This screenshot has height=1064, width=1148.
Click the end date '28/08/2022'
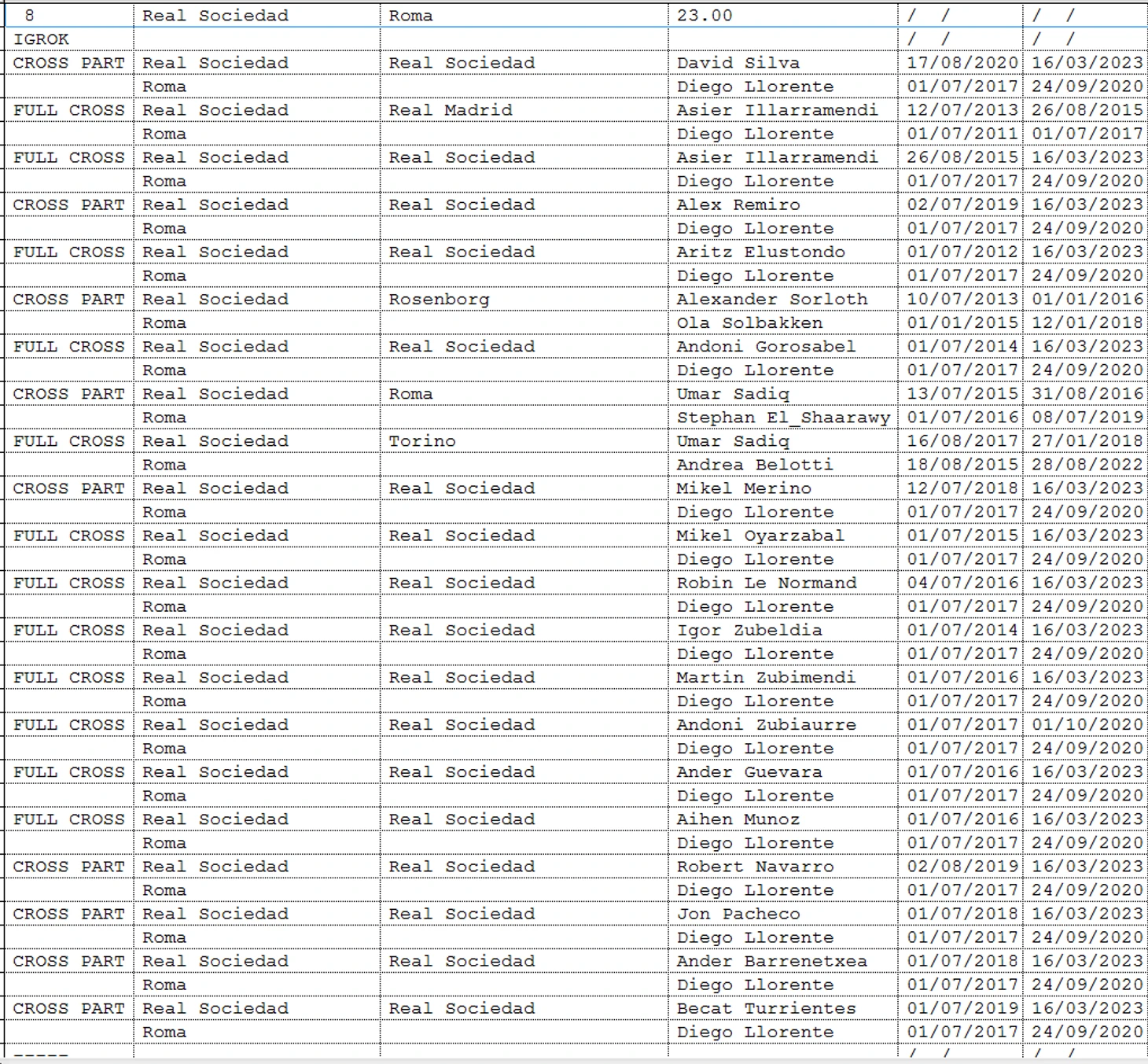point(1087,464)
